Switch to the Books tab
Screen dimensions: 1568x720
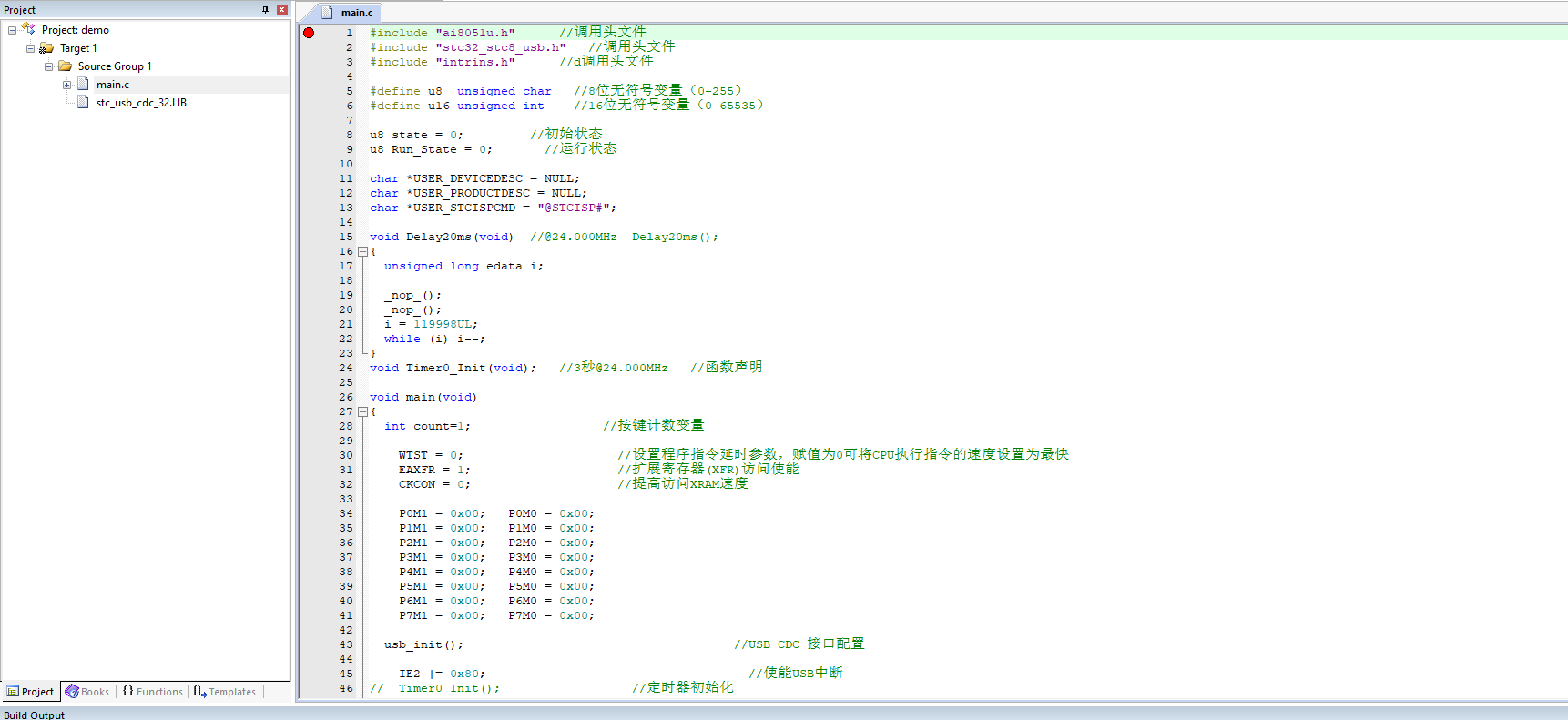(x=87, y=692)
